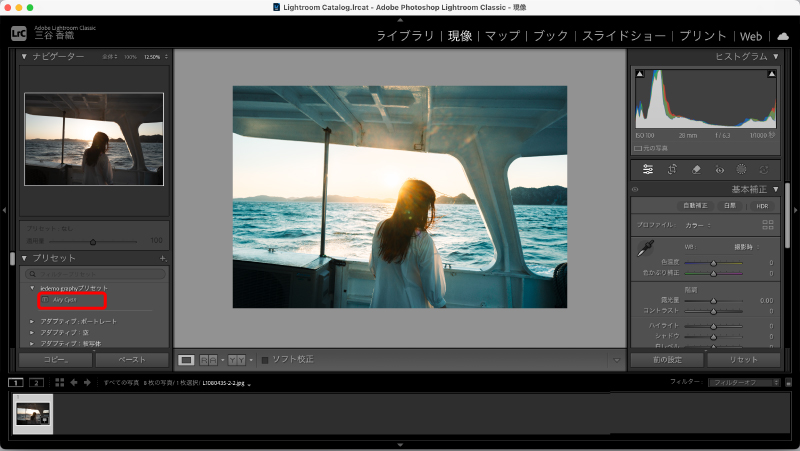This screenshot has height=451, width=800.
Task: Click the cloud sync status icon
Action: (x=783, y=36)
